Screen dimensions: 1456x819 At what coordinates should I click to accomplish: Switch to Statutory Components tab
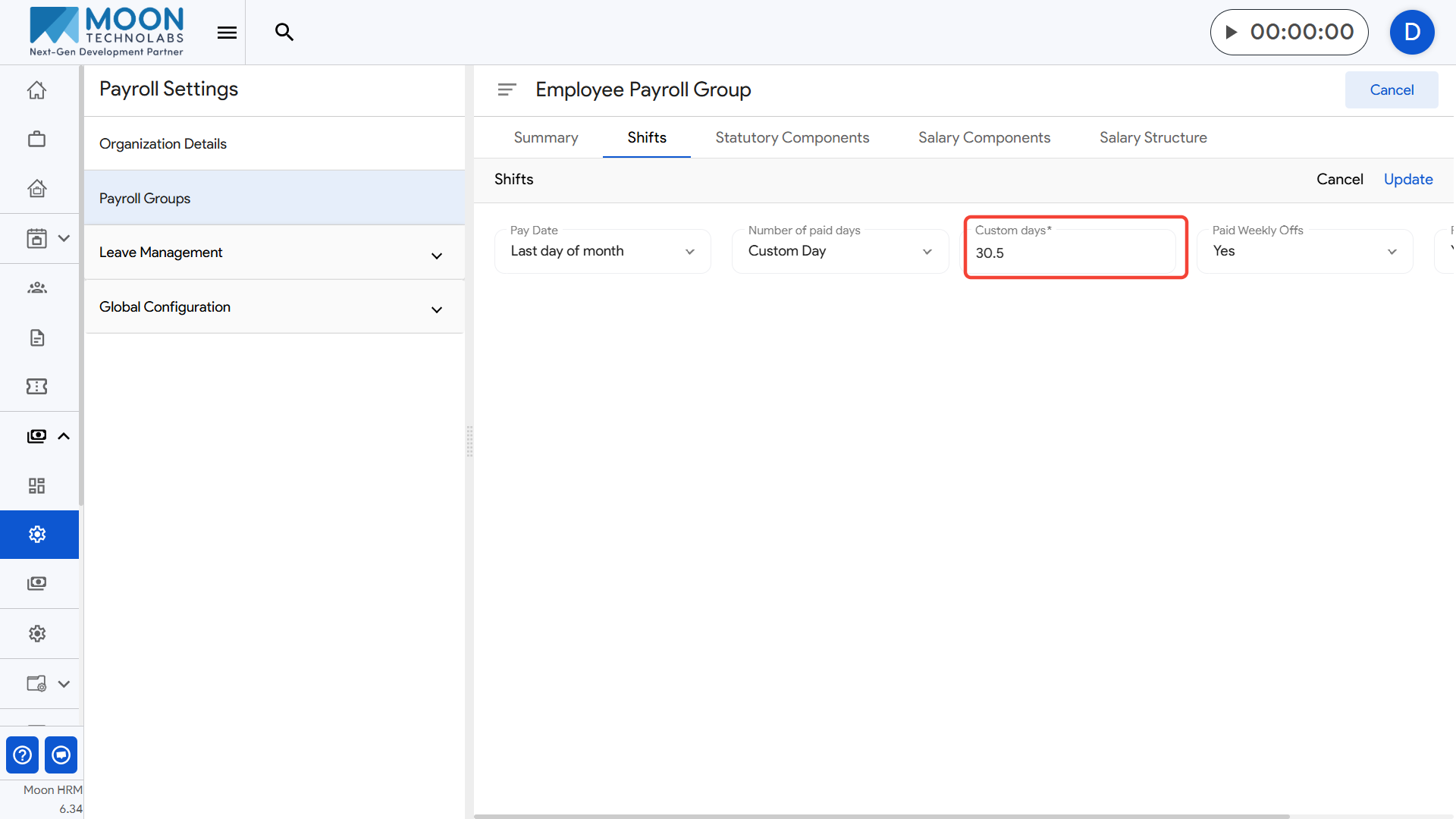pyautogui.click(x=792, y=137)
